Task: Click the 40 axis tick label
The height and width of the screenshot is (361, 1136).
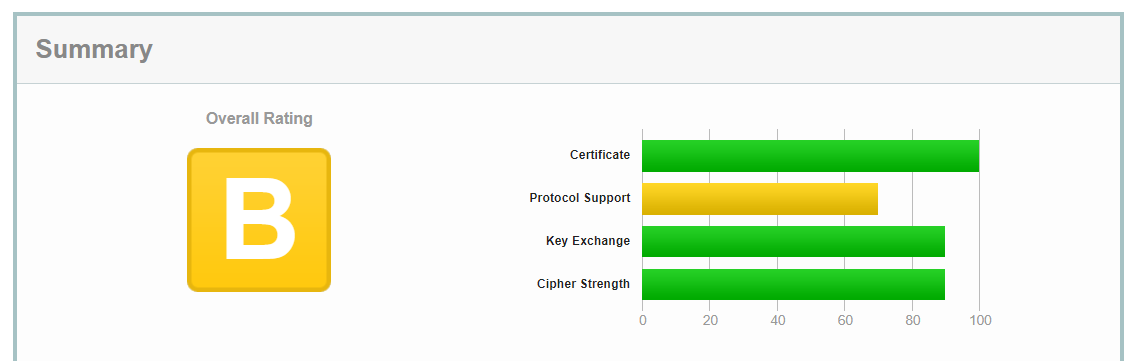Action: pos(777,320)
